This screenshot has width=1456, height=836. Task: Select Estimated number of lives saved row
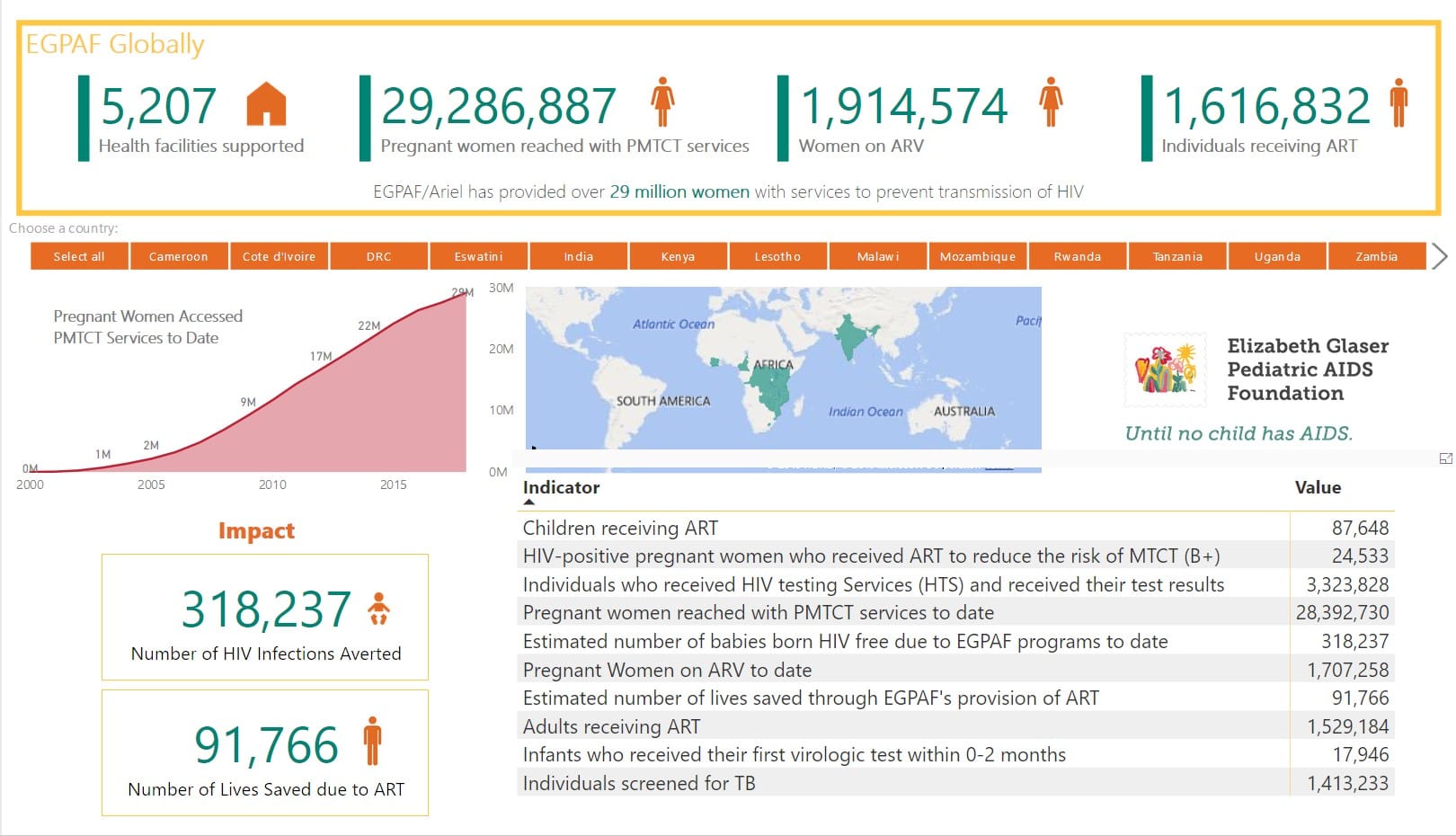(x=955, y=698)
